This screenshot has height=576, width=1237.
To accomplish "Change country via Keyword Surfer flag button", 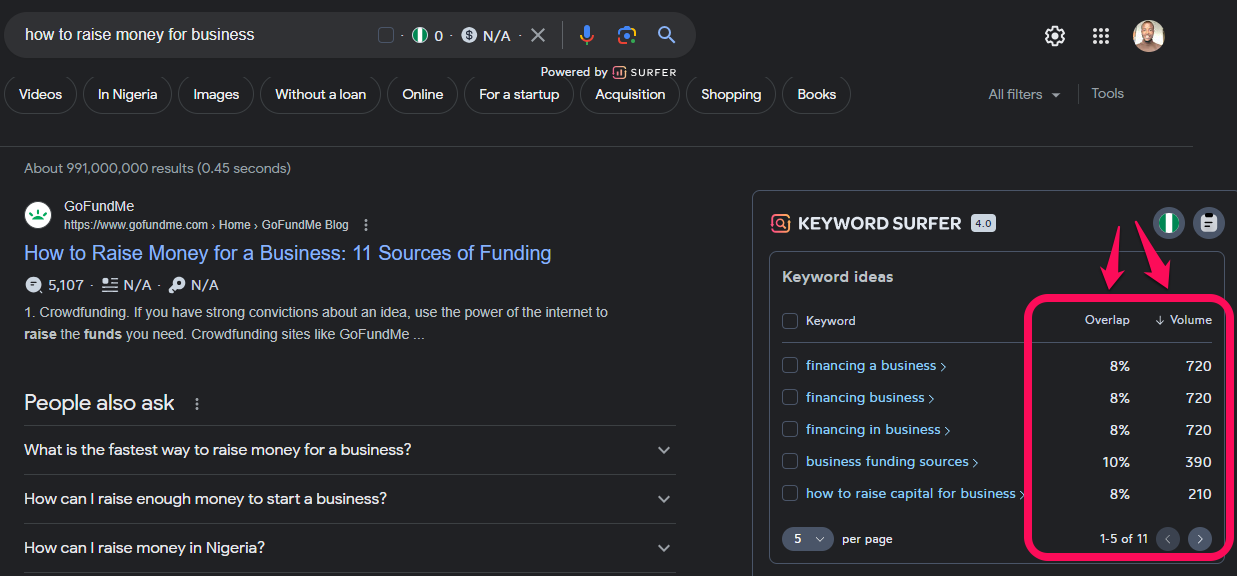I will [x=1168, y=223].
